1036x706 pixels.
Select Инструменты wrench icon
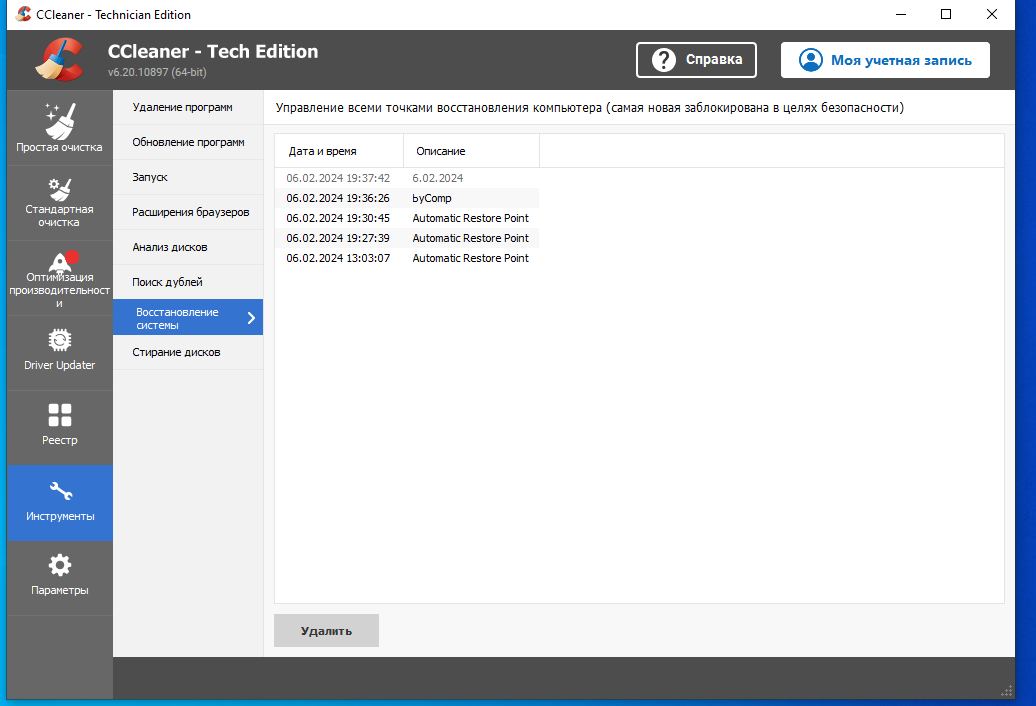point(60,491)
